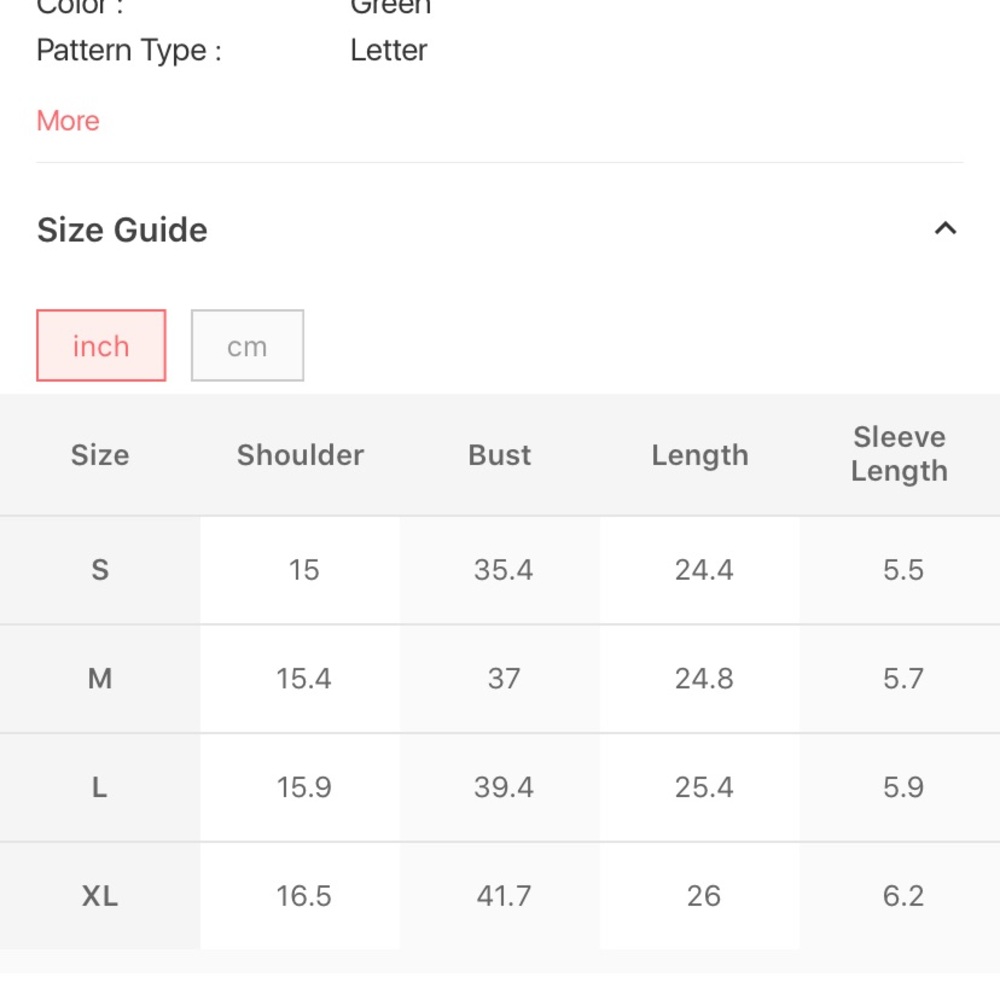This screenshot has height=1000, width=1000.
Task: Collapse the Size Guide chevron icon
Action: pos(945,228)
